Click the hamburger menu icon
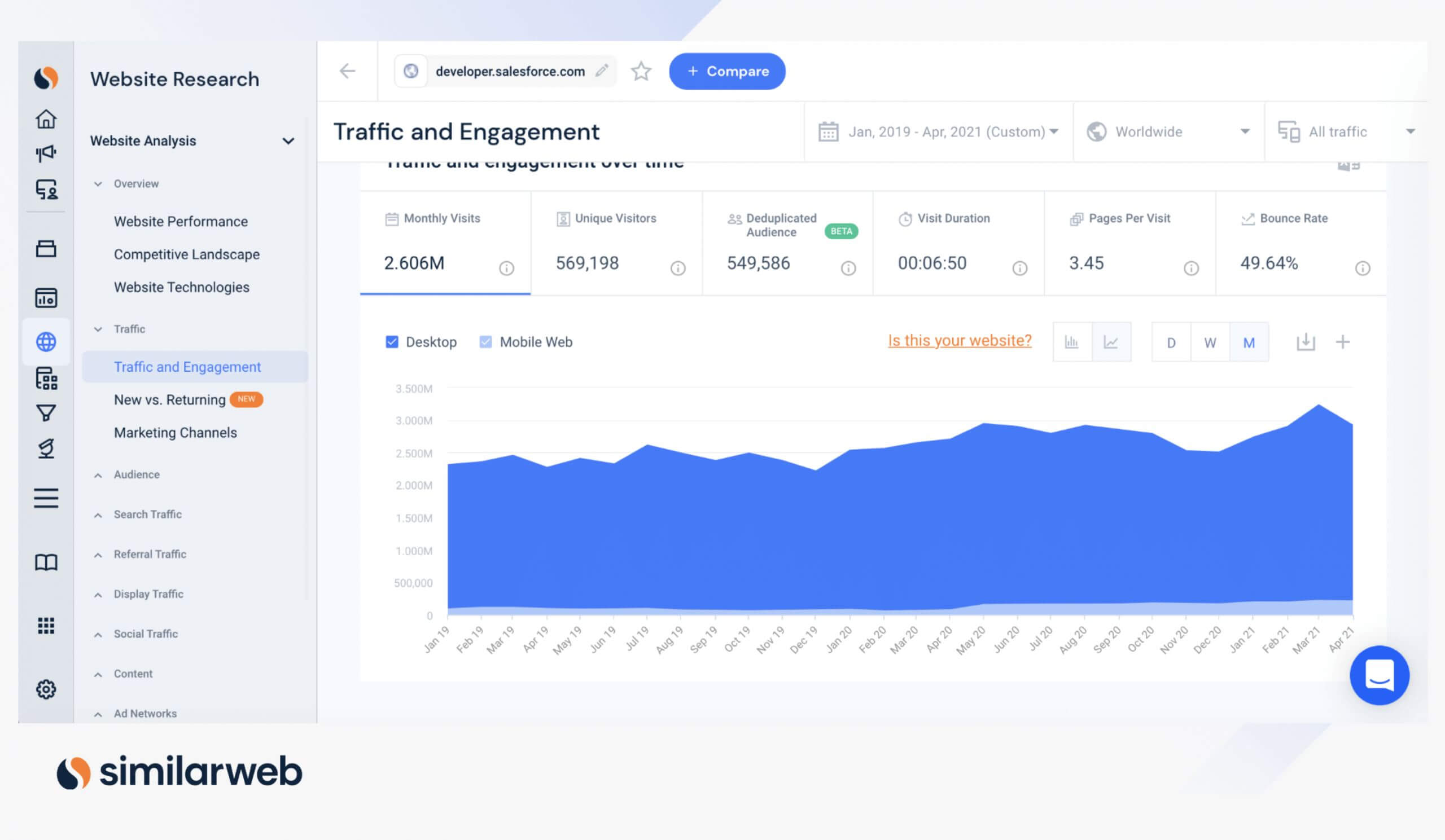Screen dimensions: 1445x840 click(46, 498)
